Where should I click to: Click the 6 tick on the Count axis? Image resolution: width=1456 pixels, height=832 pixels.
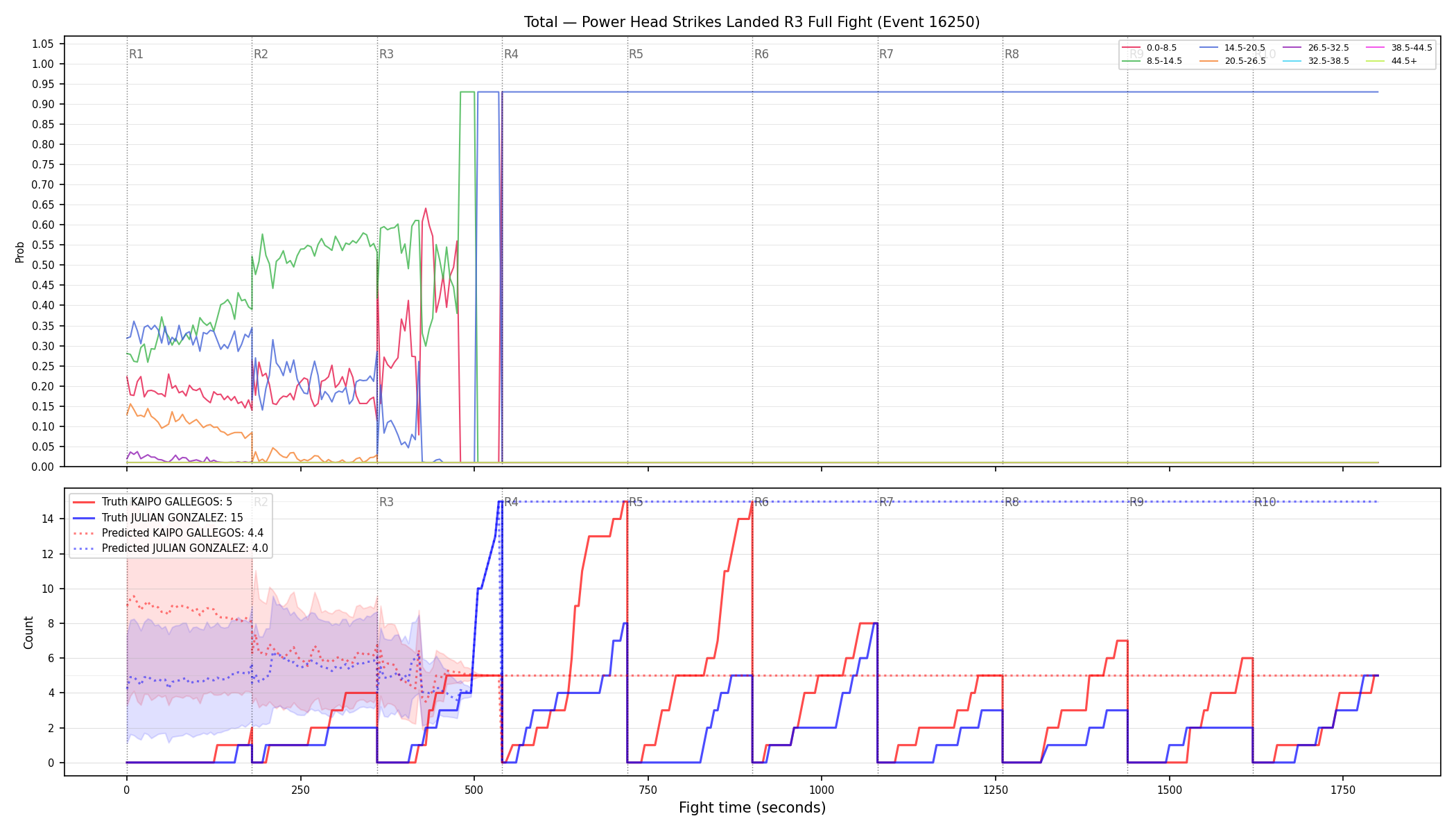51,658
